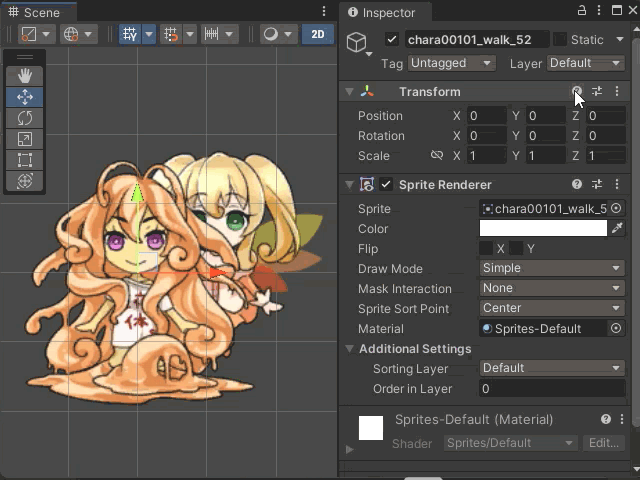
Task: Enable Flip Y checkbox
Action: coord(516,248)
